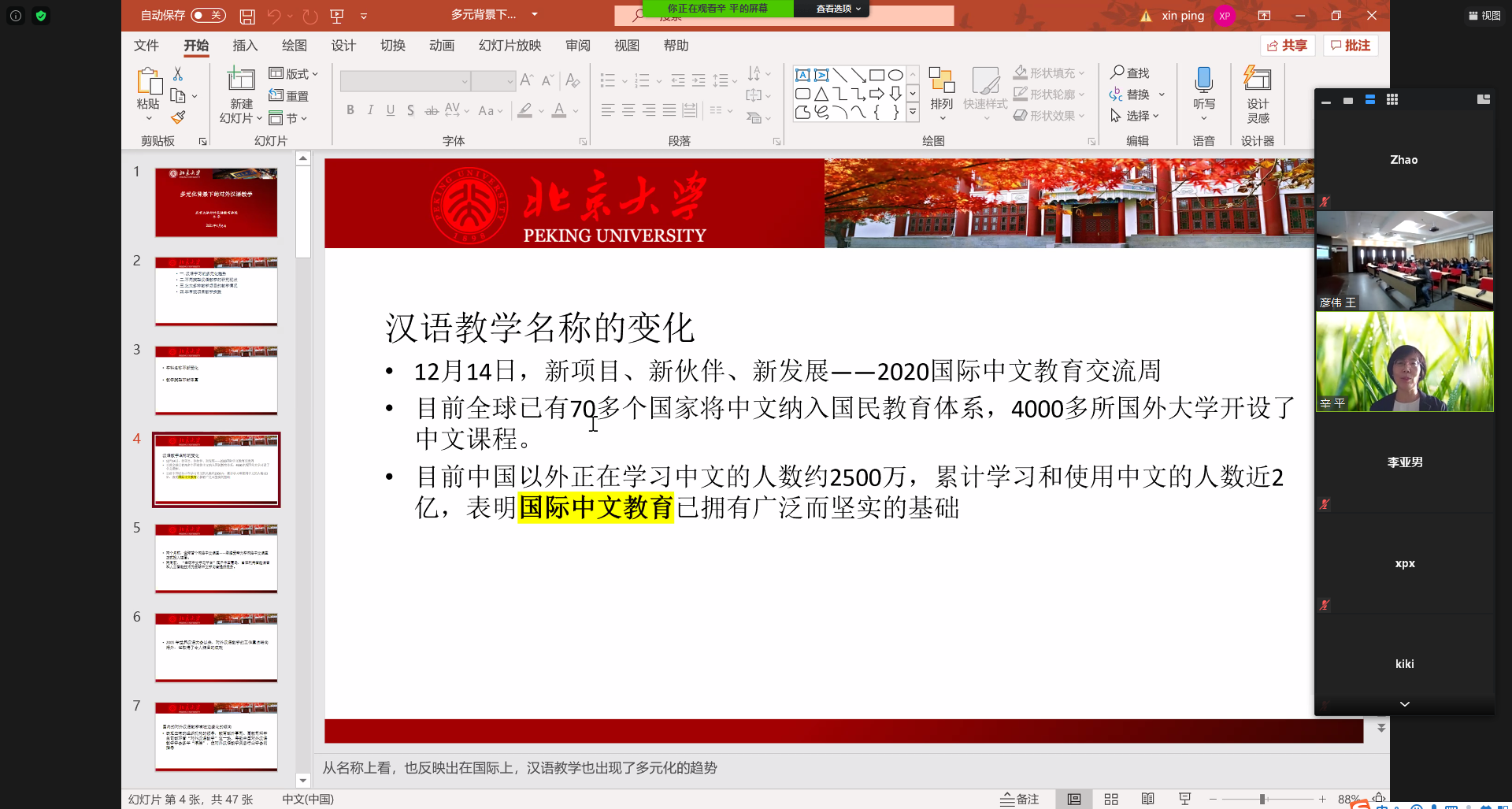Click the zoom slider handle
Image resolution: width=1512 pixels, height=809 pixels.
pyautogui.click(x=1262, y=799)
